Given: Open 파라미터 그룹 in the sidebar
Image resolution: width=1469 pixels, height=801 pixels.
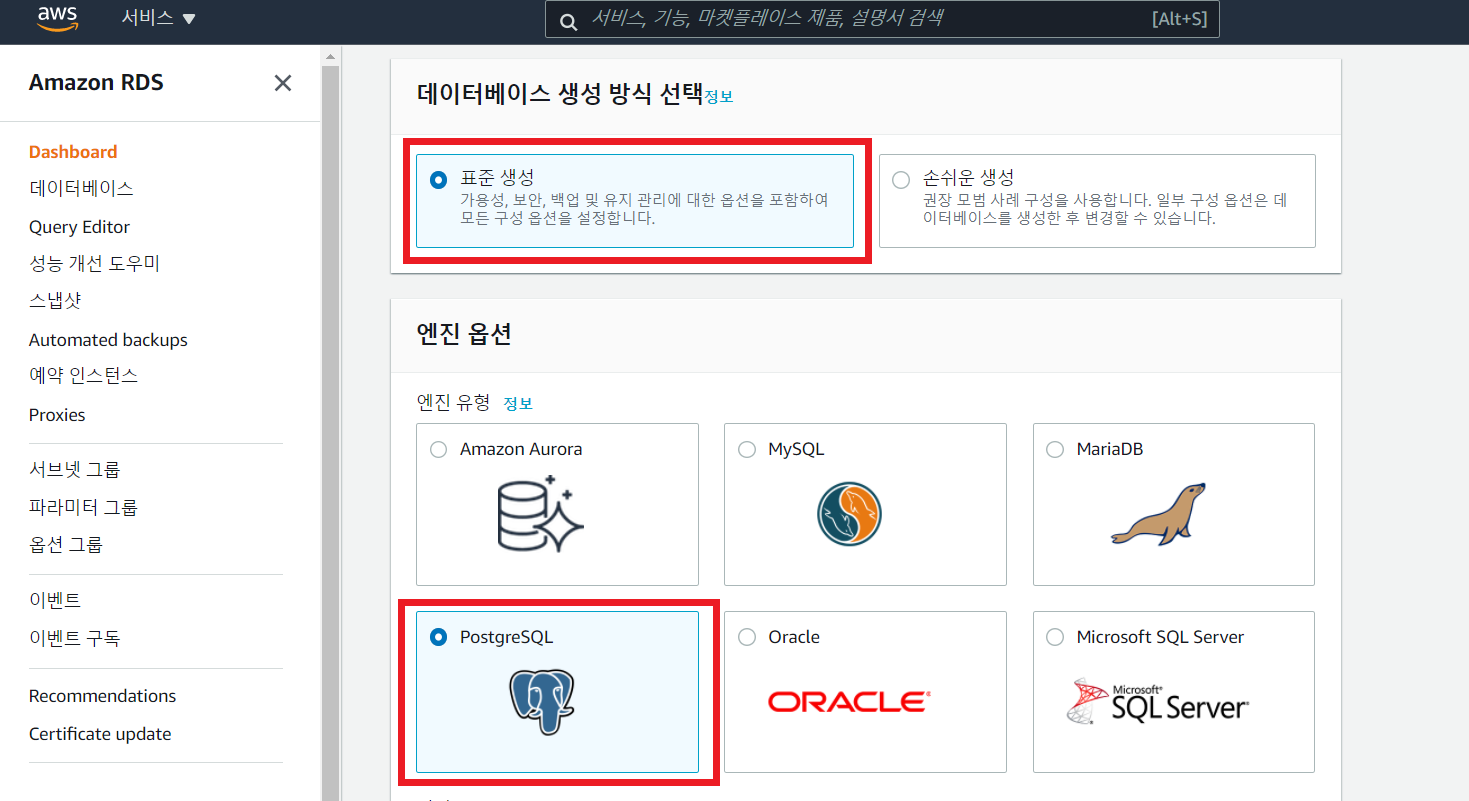Looking at the screenshot, I should pos(83,507).
